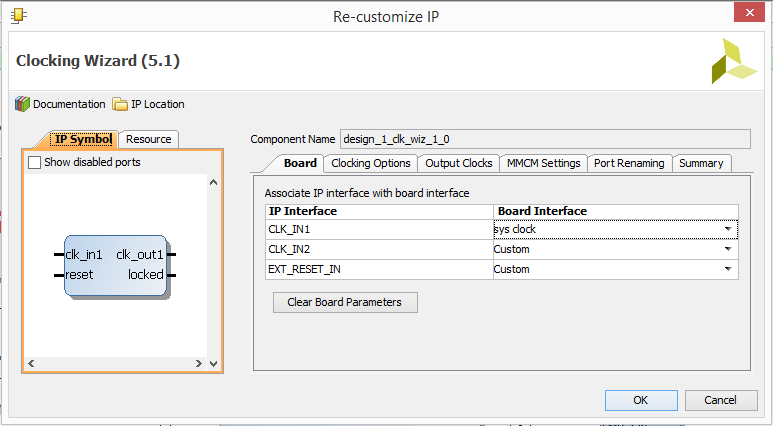Select the Board tab
This screenshot has height=426, width=773.
coord(300,163)
